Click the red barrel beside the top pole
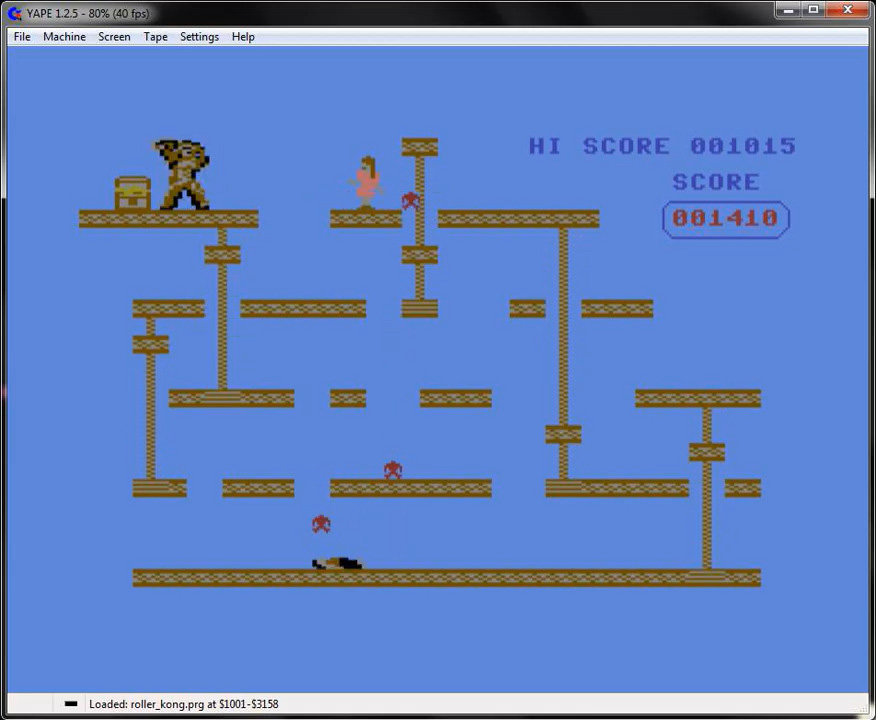876x720 pixels. point(410,201)
